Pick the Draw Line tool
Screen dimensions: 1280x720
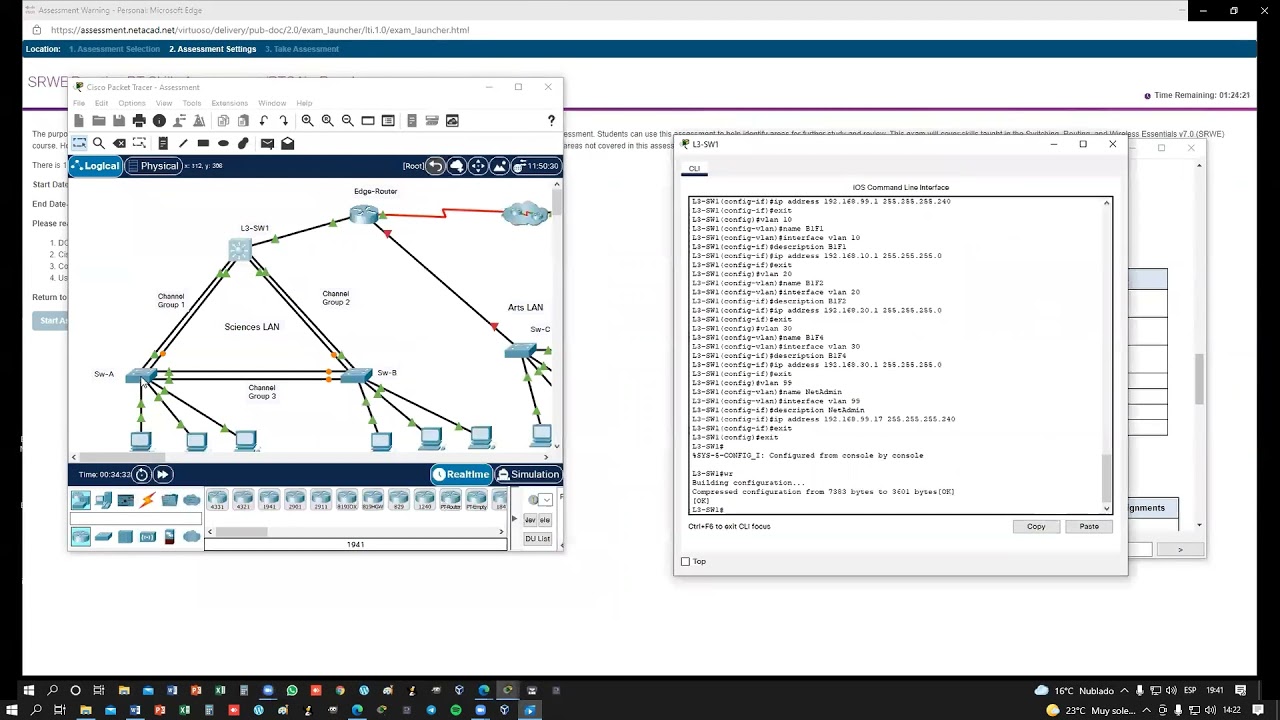[183, 143]
